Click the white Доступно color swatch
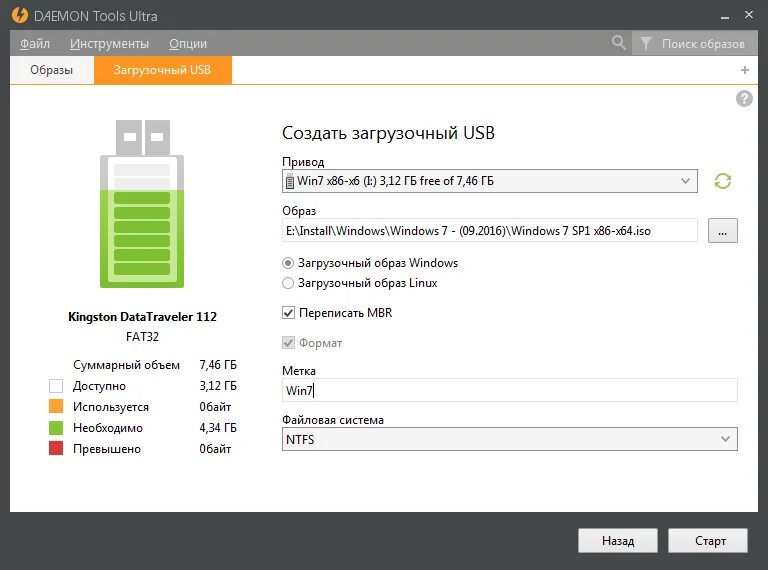Screen dimensions: 768x570 click(x=56, y=386)
